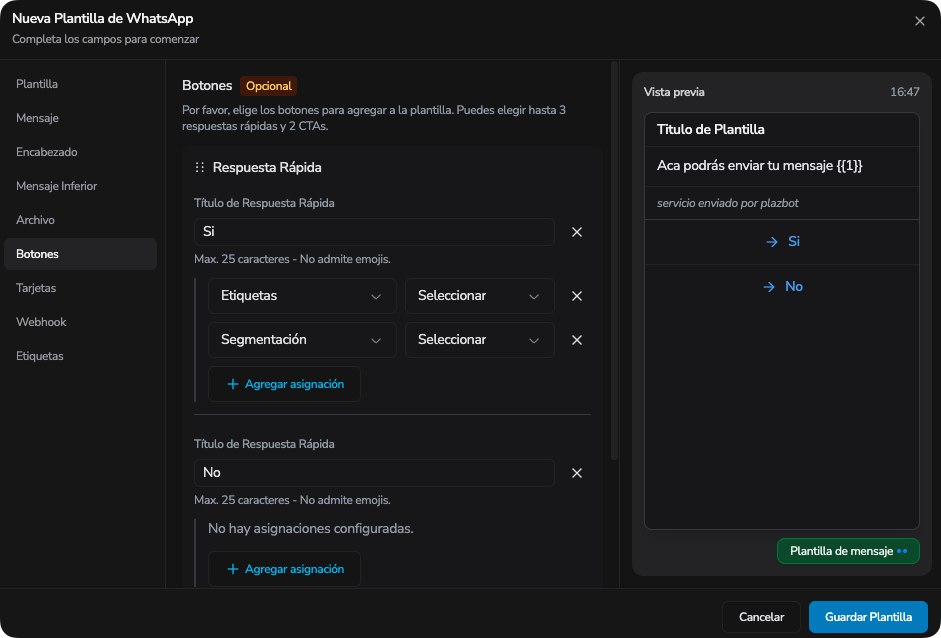Go to the Mensaje section
Image resolution: width=941 pixels, height=638 pixels.
(80, 118)
